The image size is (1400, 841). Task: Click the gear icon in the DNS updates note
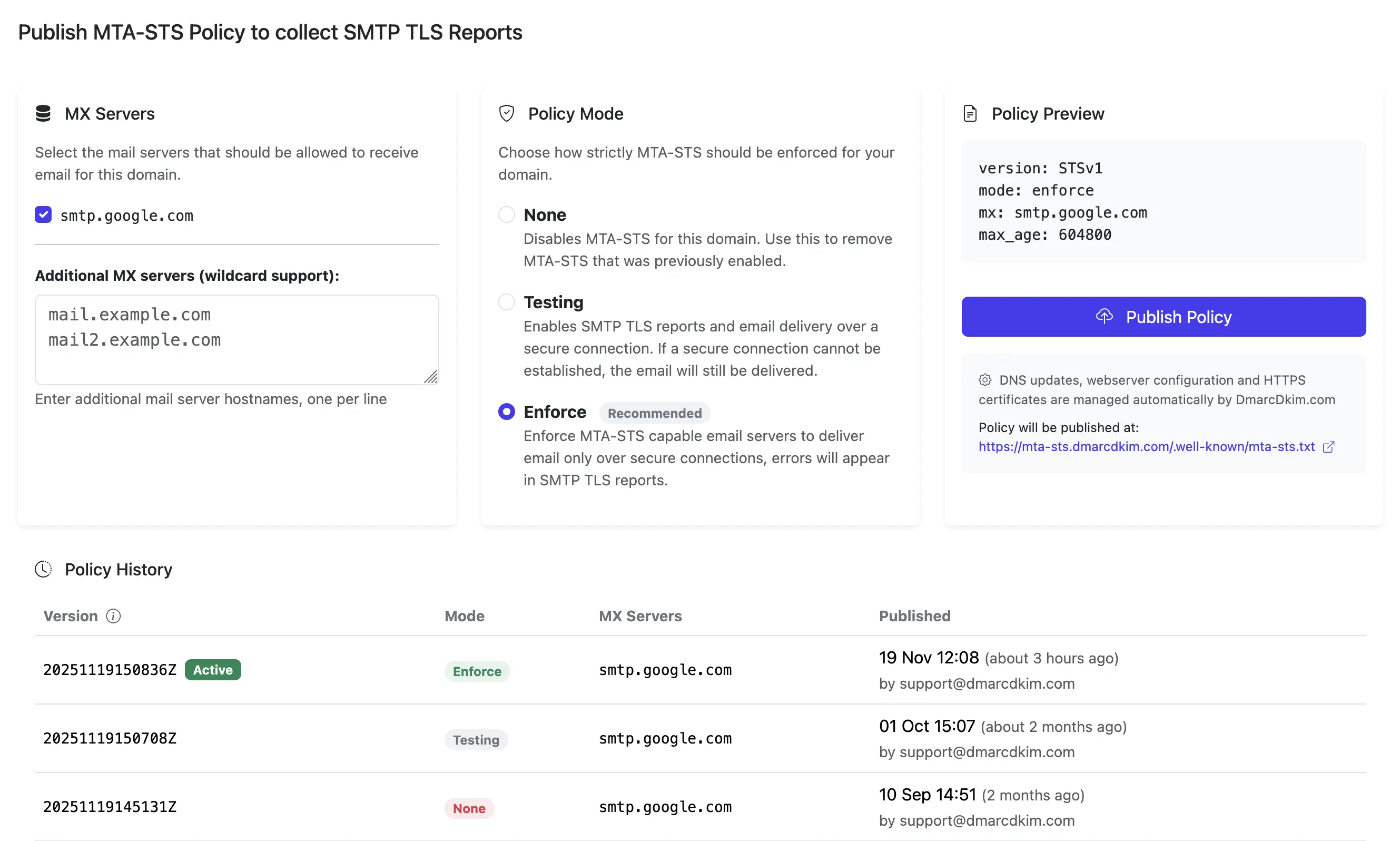(x=985, y=380)
